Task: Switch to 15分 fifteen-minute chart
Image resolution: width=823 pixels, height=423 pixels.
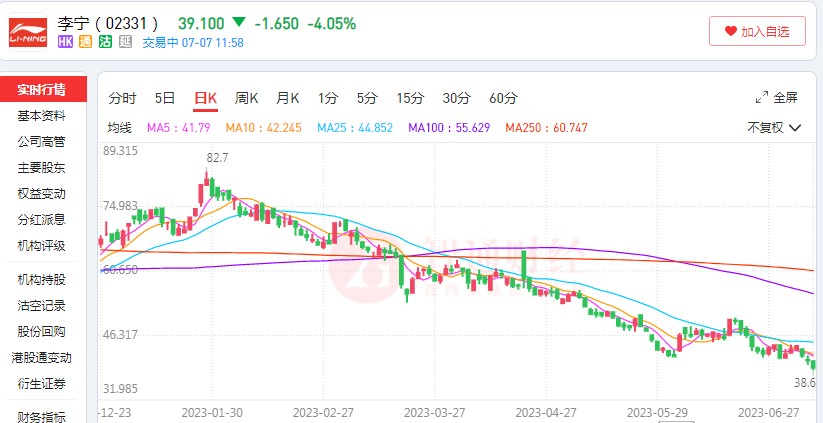Action: tap(410, 98)
